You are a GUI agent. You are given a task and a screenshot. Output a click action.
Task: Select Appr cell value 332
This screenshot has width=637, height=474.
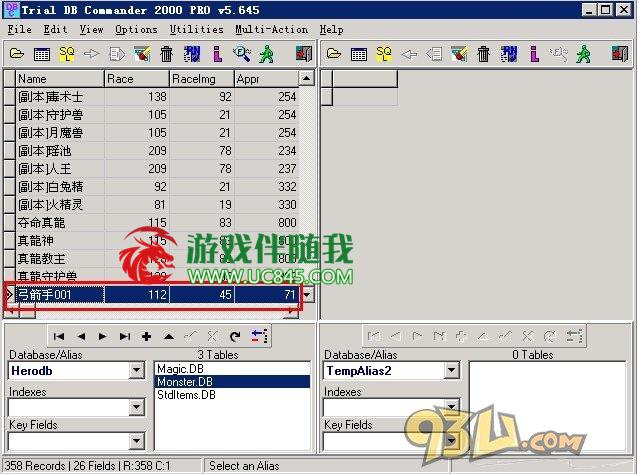(266, 187)
